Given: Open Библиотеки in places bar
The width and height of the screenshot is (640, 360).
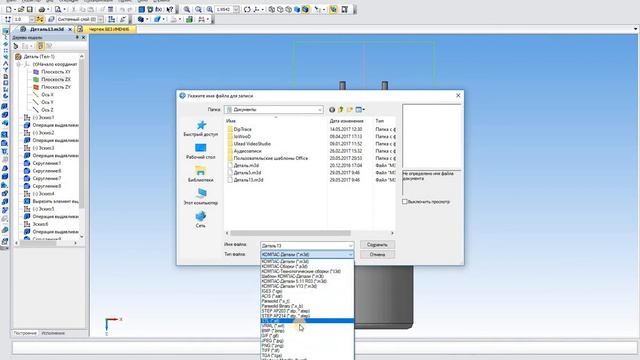Looking at the screenshot, I should tap(200, 174).
